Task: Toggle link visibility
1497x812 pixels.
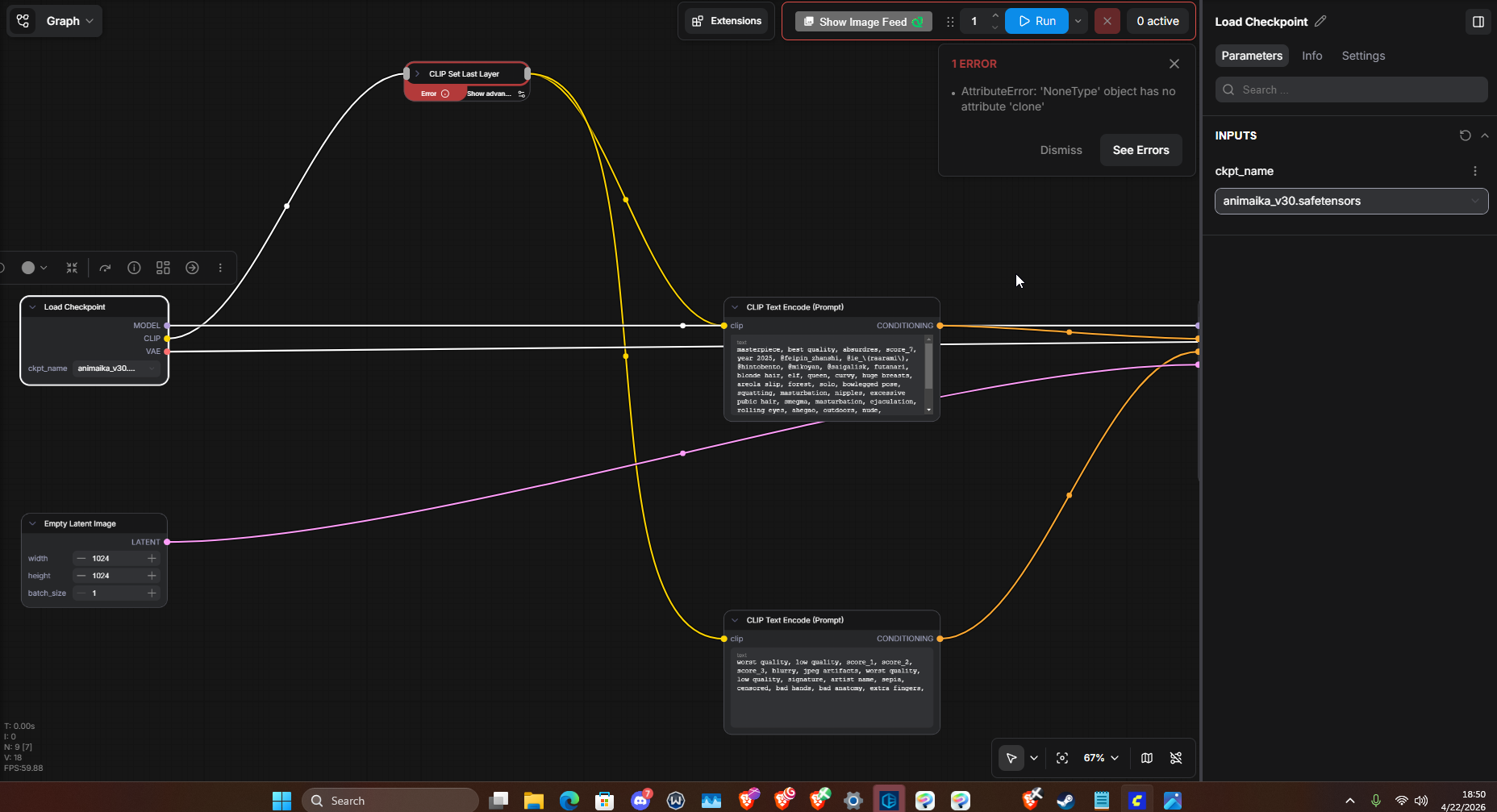Action: pyautogui.click(x=1176, y=758)
